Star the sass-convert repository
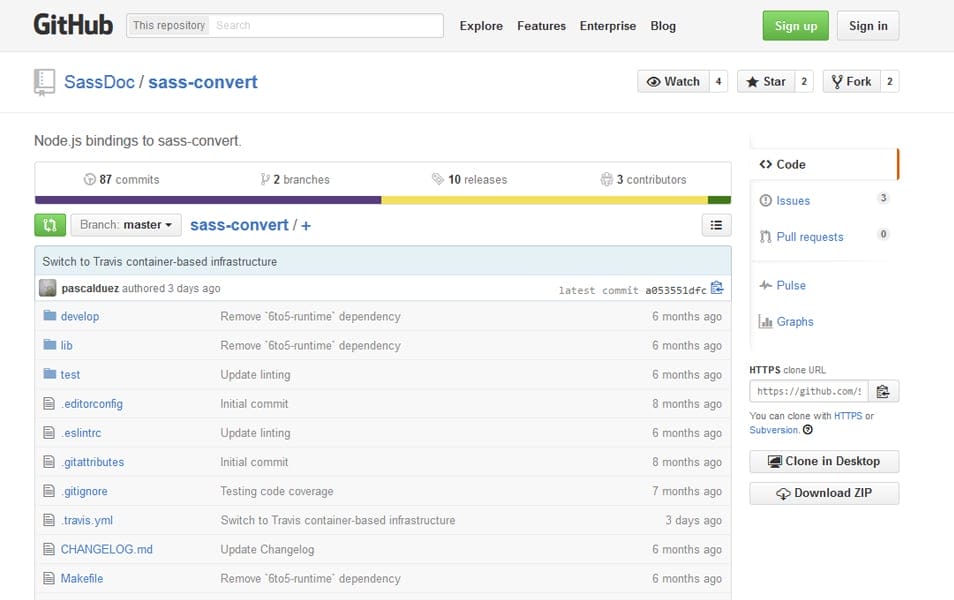 [x=767, y=81]
